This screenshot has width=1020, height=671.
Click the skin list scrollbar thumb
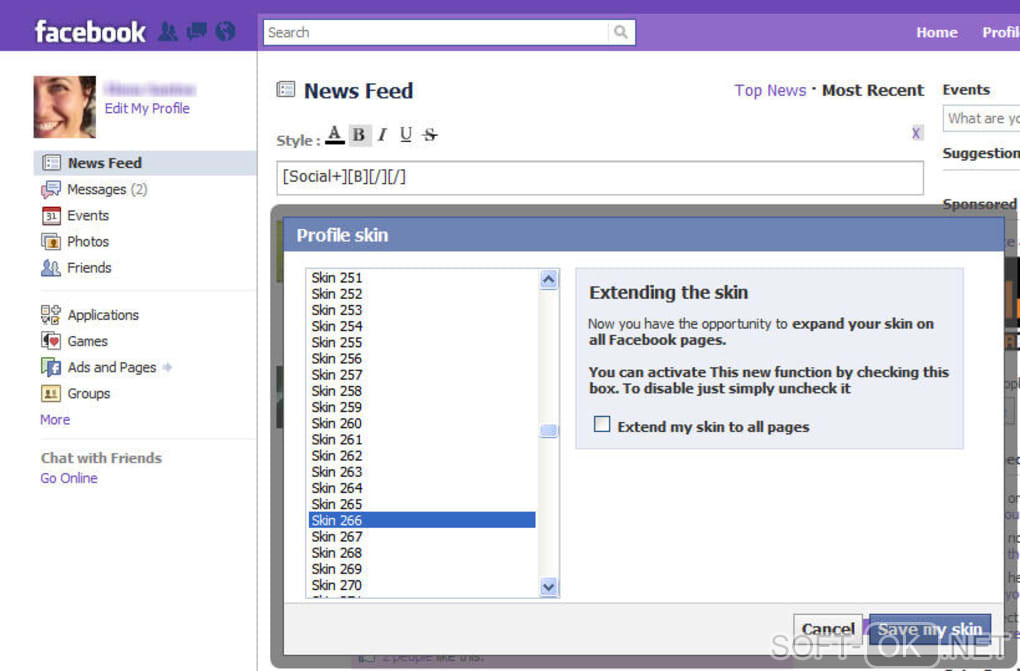click(548, 430)
